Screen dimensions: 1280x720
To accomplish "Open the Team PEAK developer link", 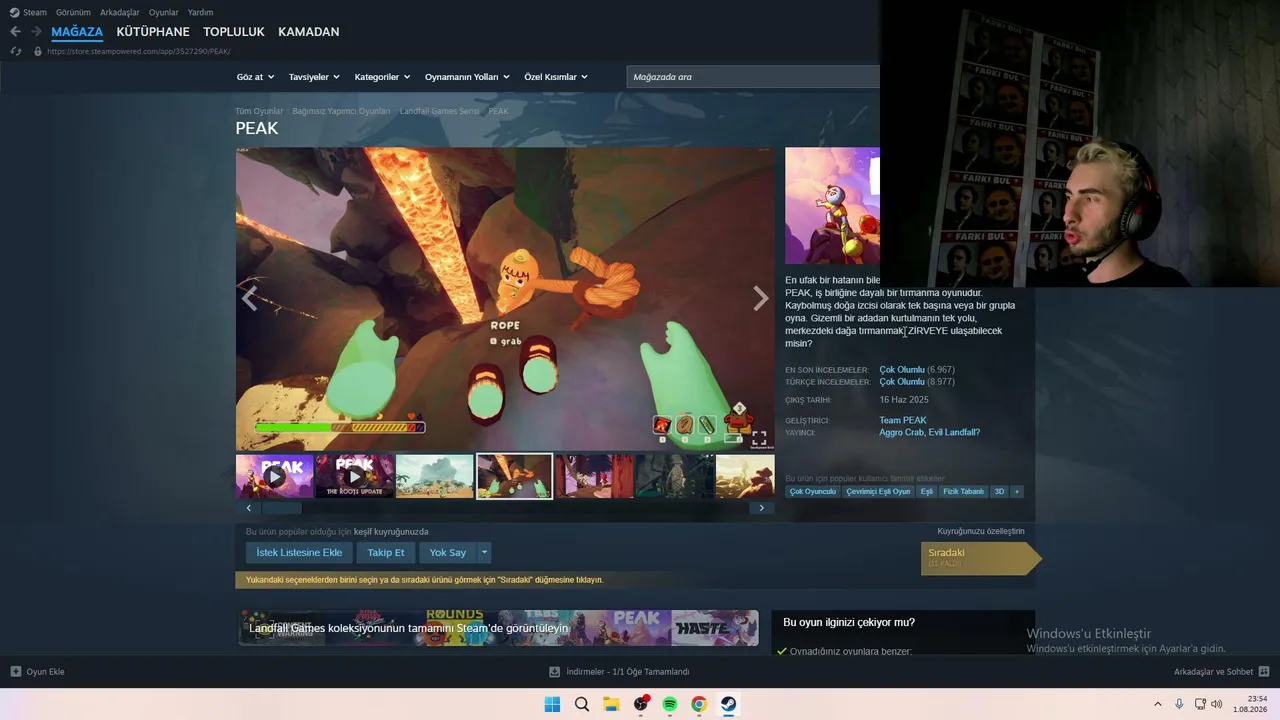I will [903, 421].
